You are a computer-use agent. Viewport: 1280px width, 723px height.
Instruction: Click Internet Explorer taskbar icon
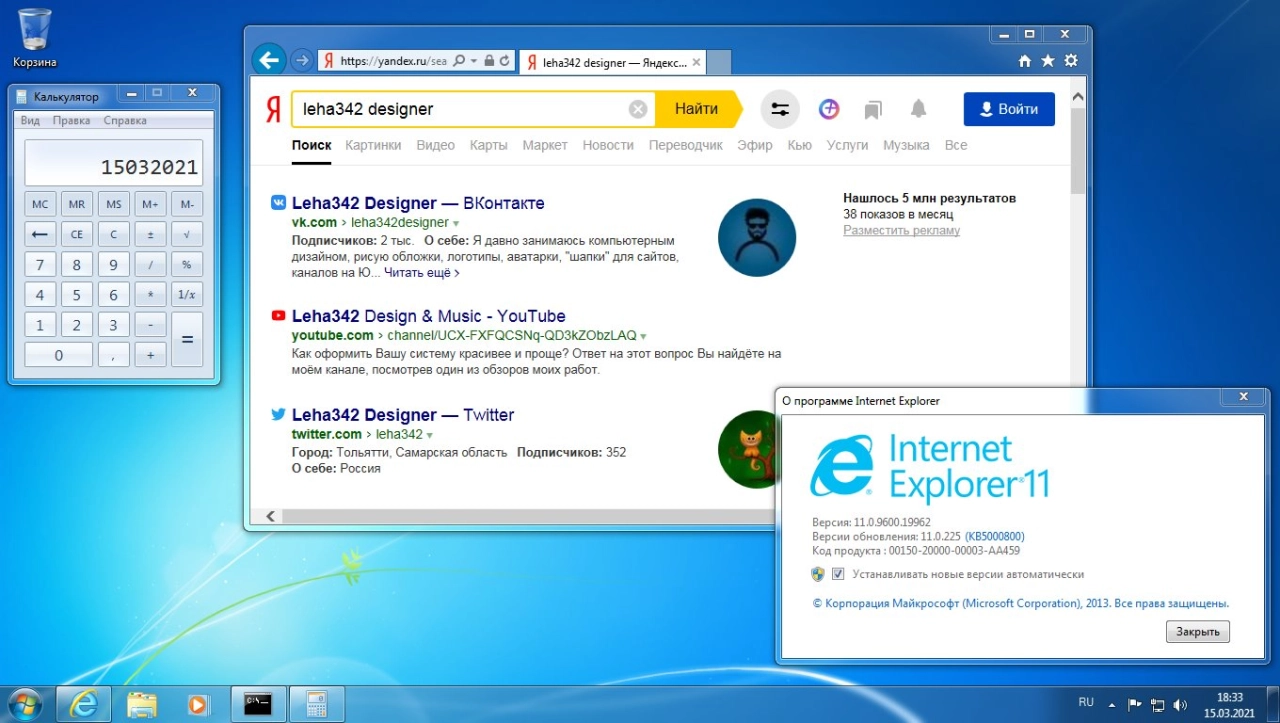83,704
